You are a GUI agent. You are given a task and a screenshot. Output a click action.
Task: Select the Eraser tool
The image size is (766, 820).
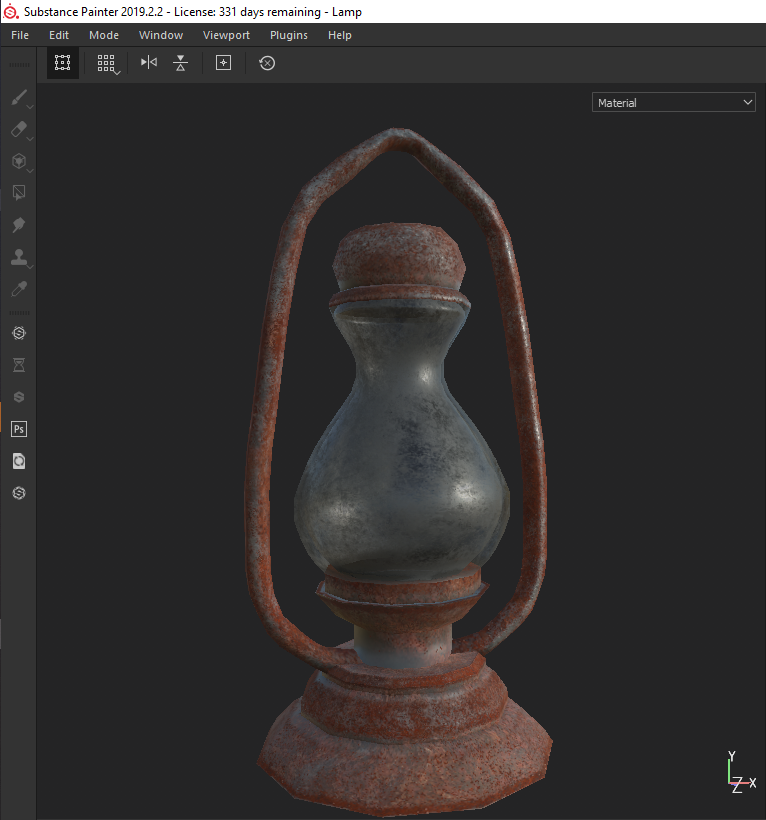(x=18, y=130)
